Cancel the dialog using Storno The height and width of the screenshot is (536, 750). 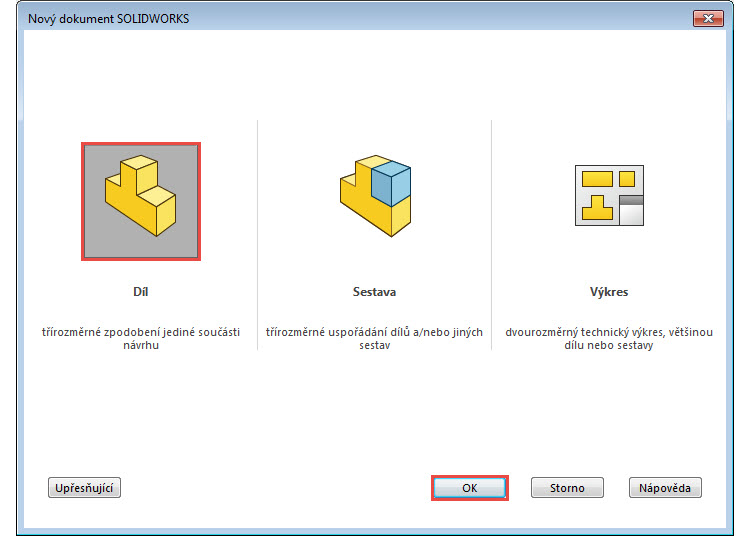[x=566, y=488]
